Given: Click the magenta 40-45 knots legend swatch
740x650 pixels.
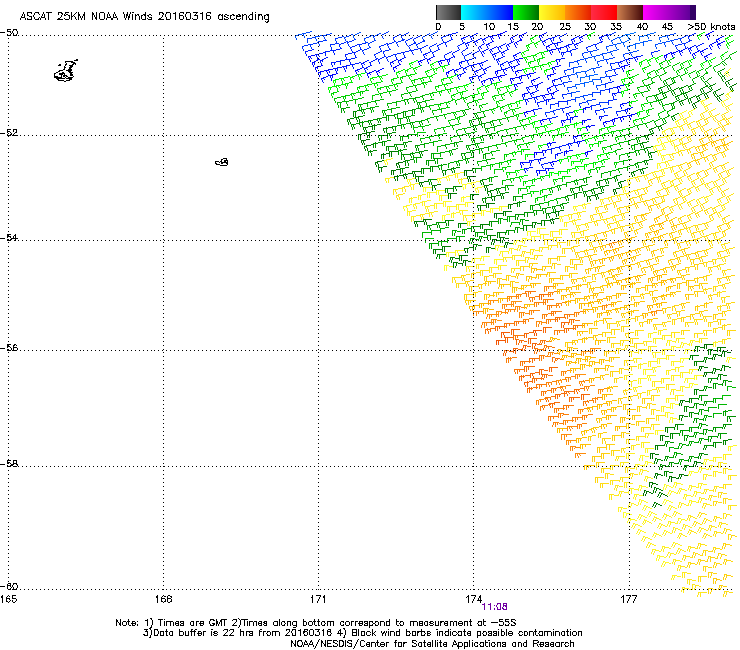Looking at the screenshot, I should tap(656, 12).
